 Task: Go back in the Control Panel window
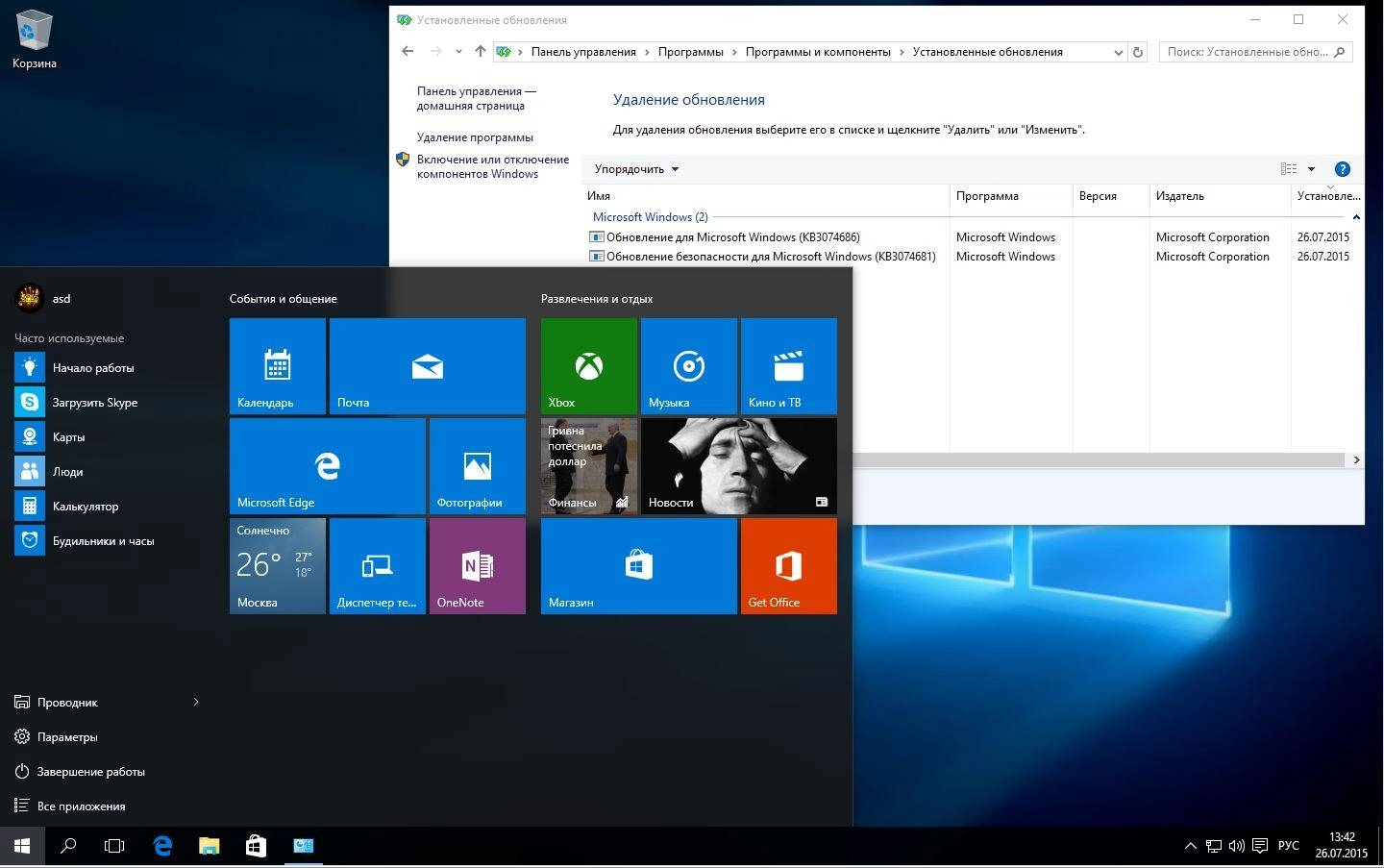(x=408, y=52)
